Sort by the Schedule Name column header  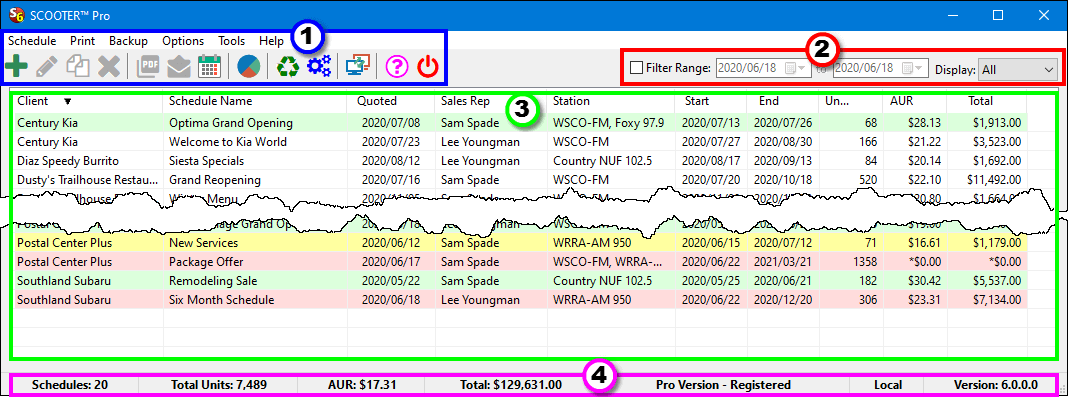pyautogui.click(x=210, y=101)
